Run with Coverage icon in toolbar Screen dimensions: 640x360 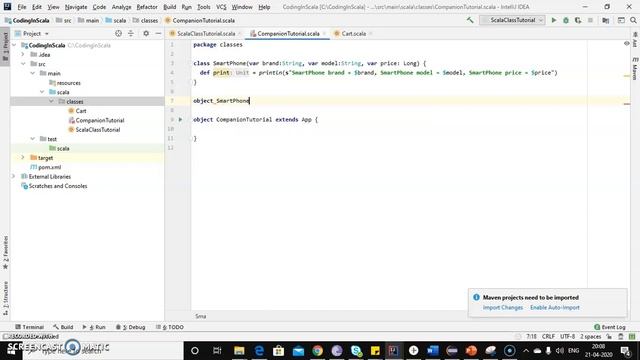[x=578, y=20]
